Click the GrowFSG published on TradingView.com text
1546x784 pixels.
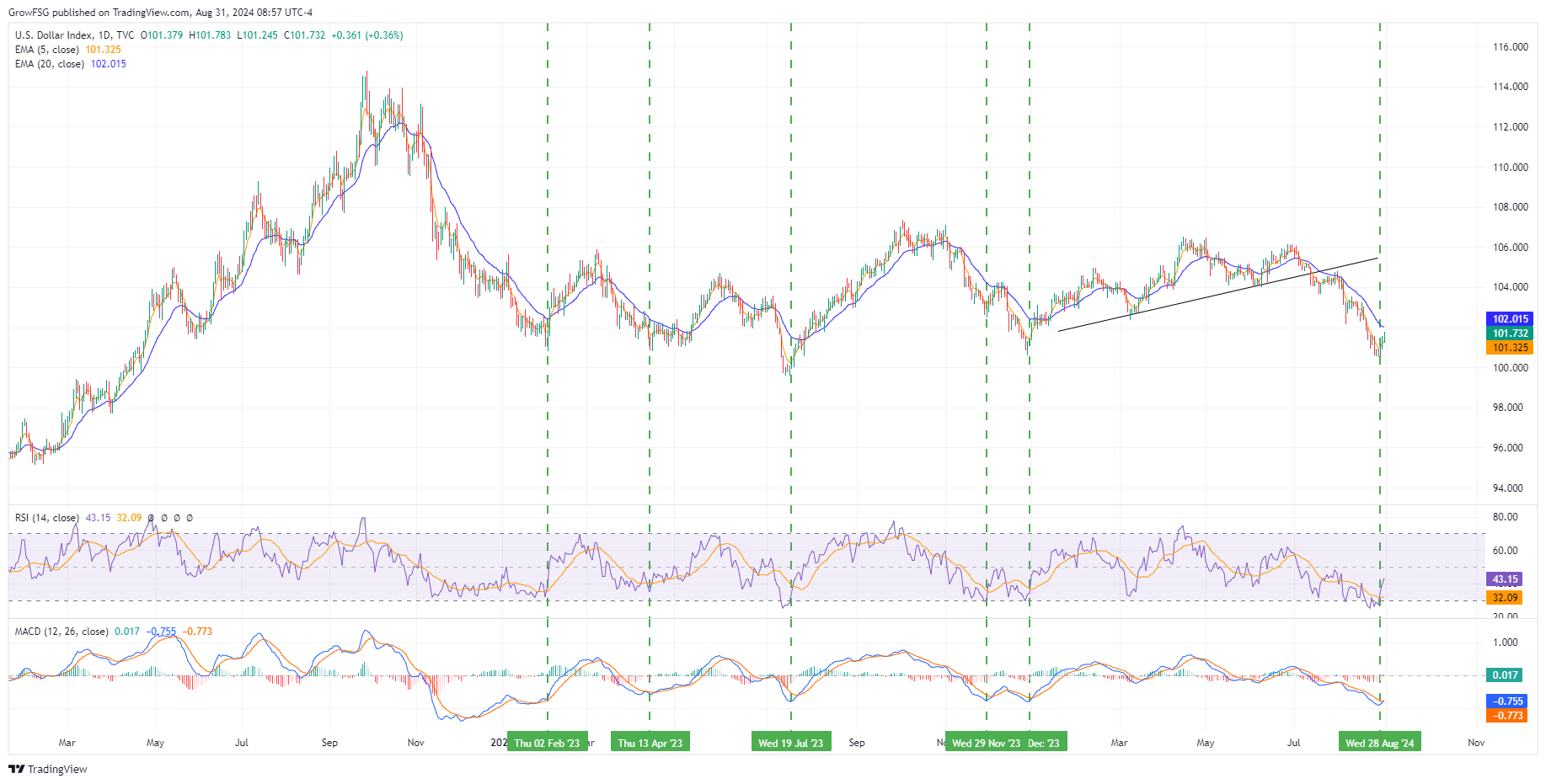(160, 13)
